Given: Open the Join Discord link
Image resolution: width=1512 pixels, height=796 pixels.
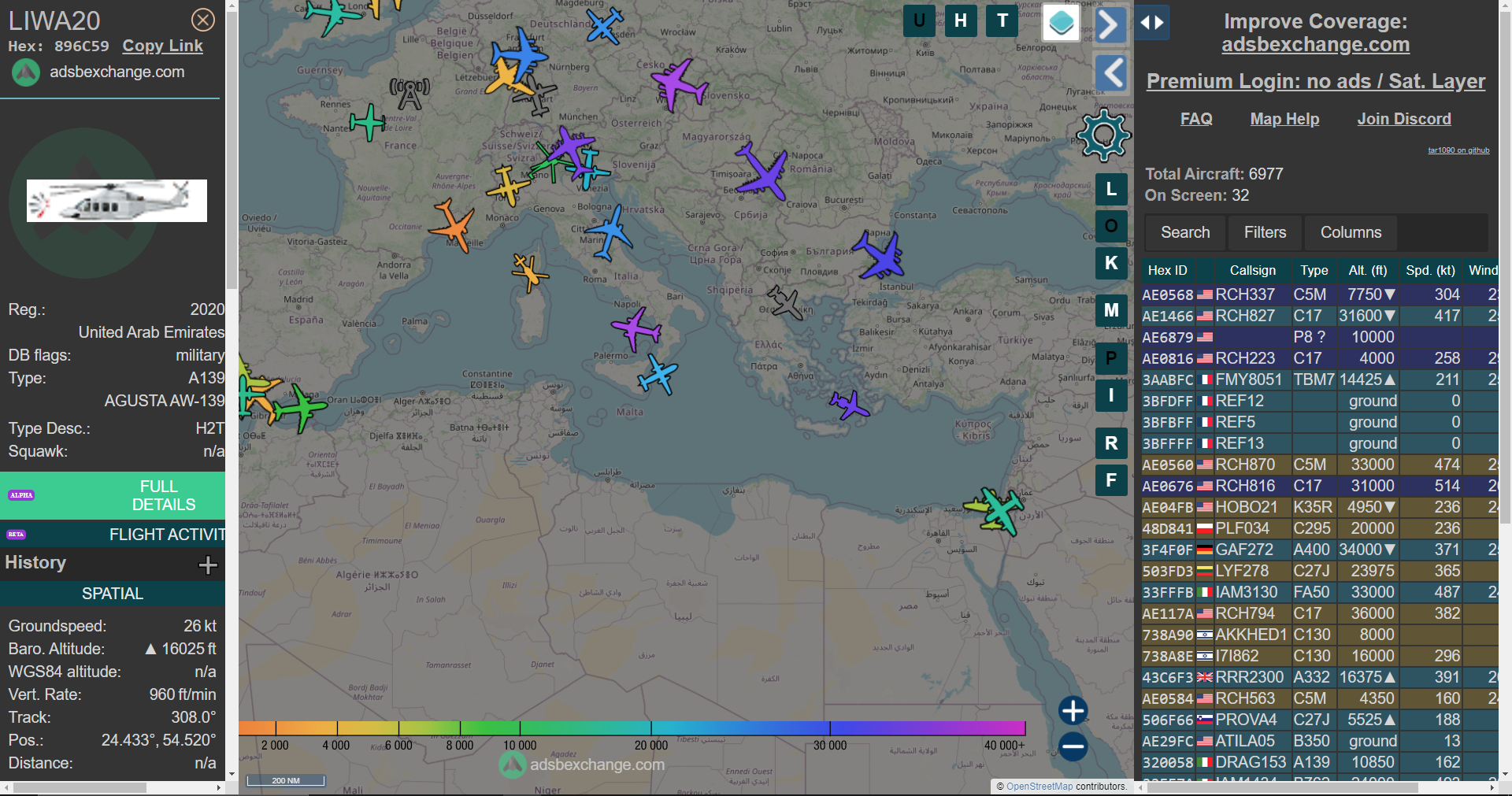Looking at the screenshot, I should point(1403,119).
